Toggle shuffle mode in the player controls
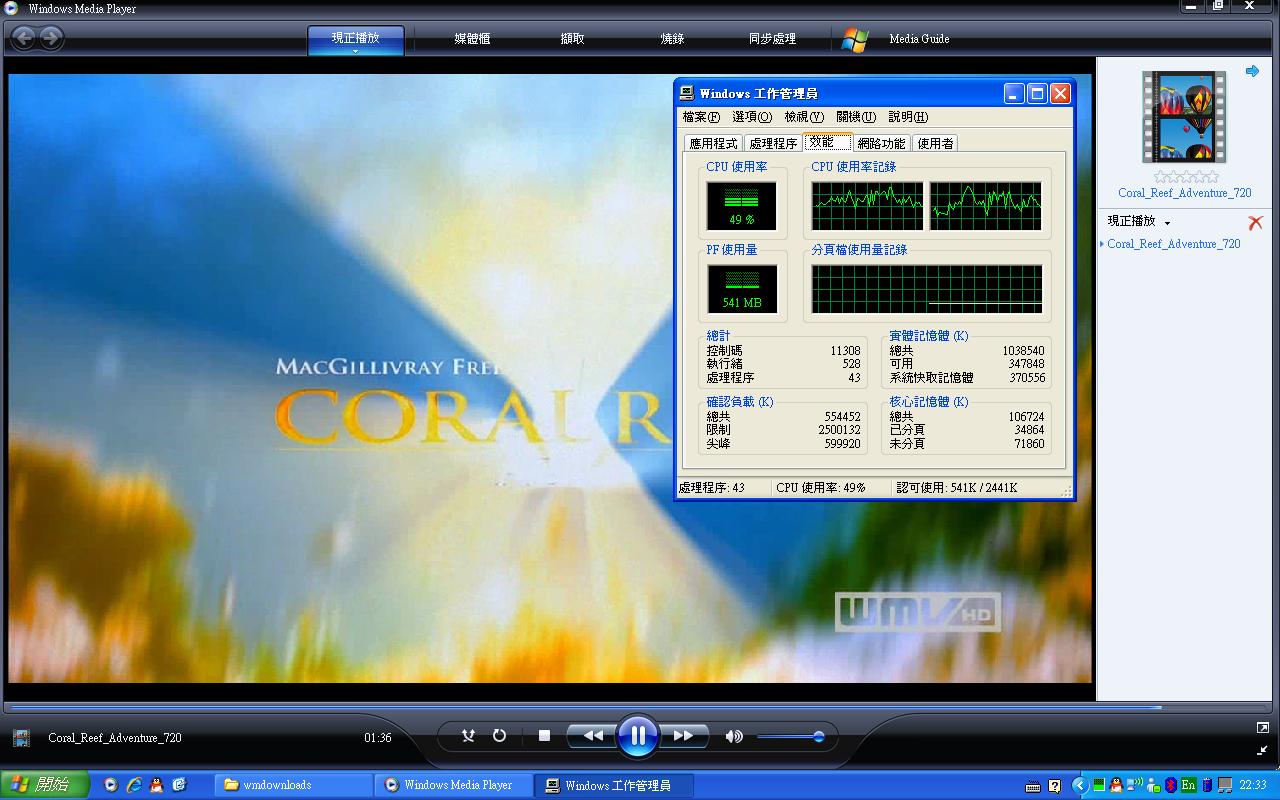The height and width of the screenshot is (800, 1280). click(468, 736)
